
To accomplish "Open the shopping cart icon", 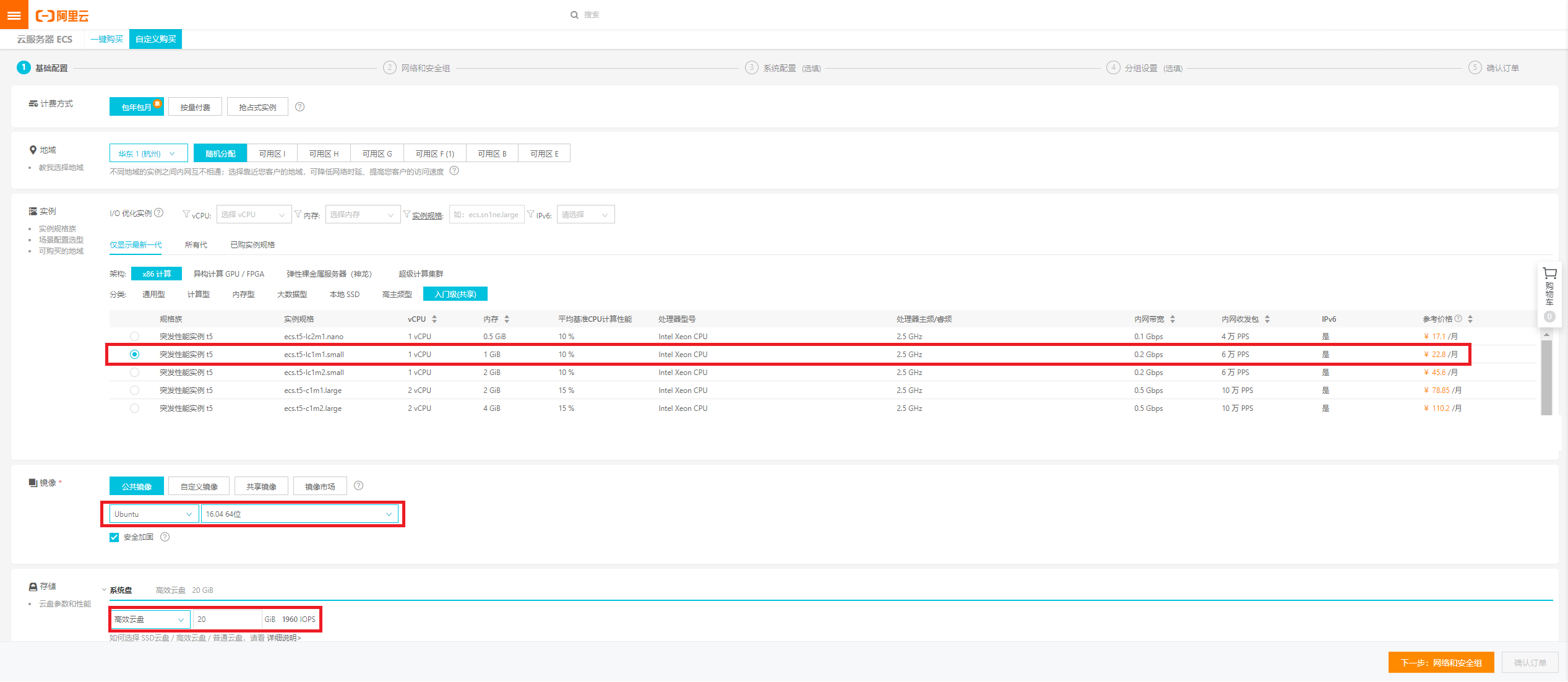I will click(x=1549, y=274).
